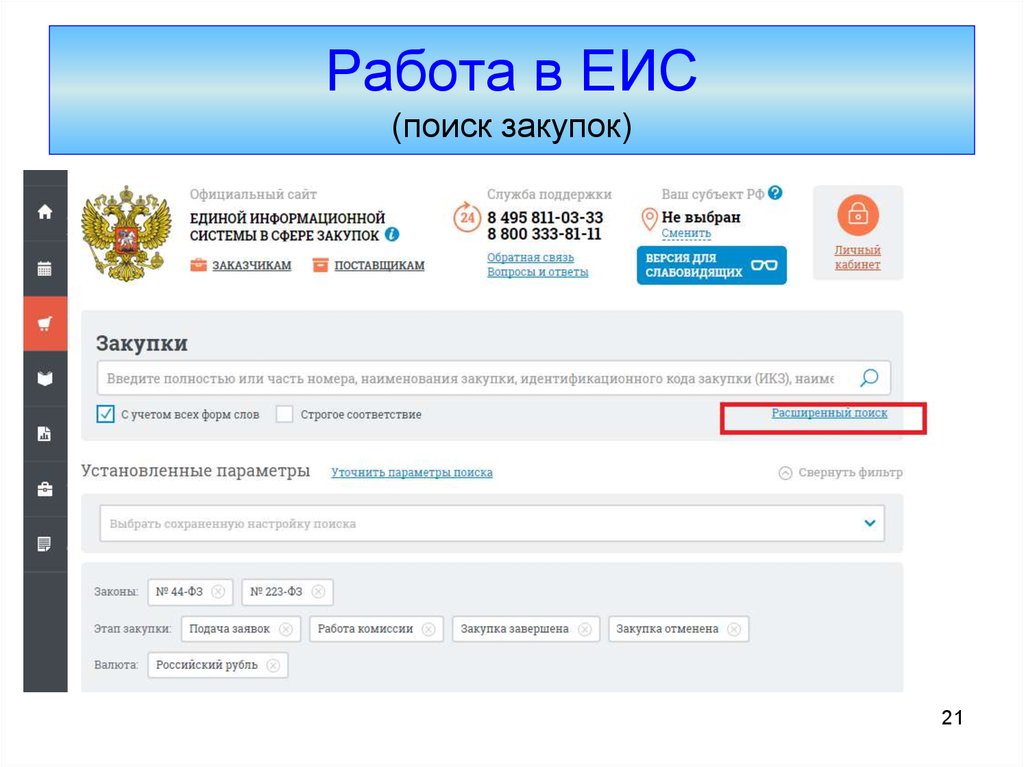Open the document list sidebar icon
Viewport: 1024px width, 767px height.
(x=45, y=544)
